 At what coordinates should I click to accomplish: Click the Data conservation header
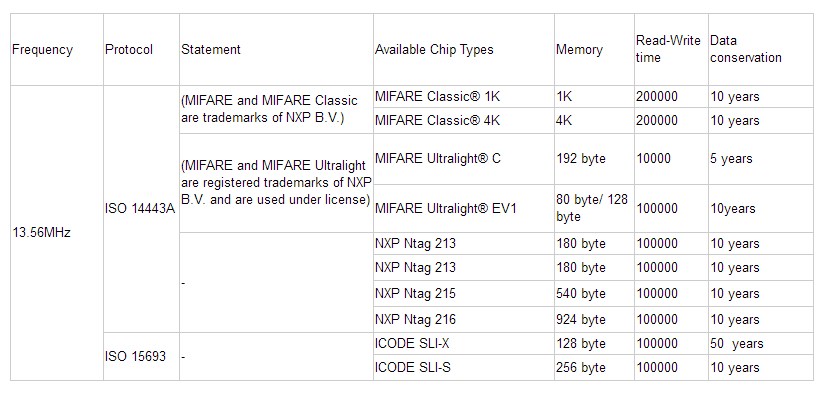click(761, 50)
